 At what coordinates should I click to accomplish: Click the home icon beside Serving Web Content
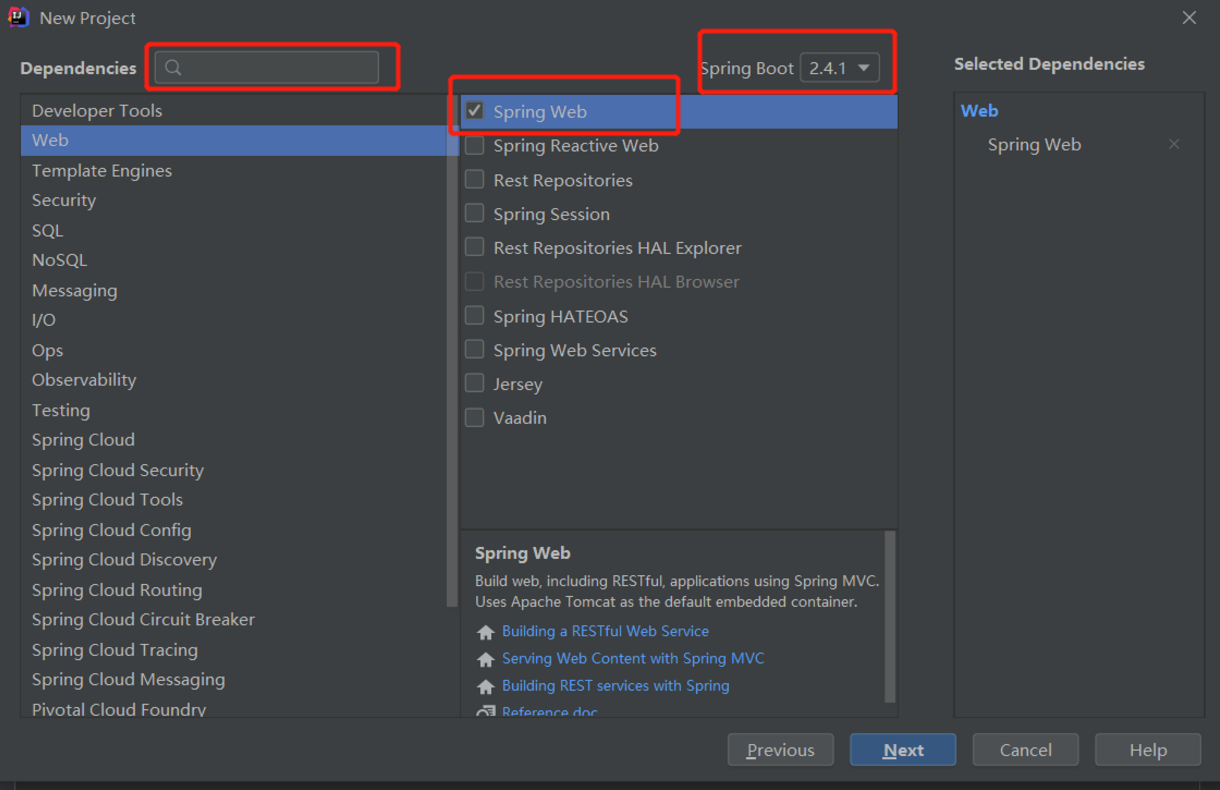(486, 659)
